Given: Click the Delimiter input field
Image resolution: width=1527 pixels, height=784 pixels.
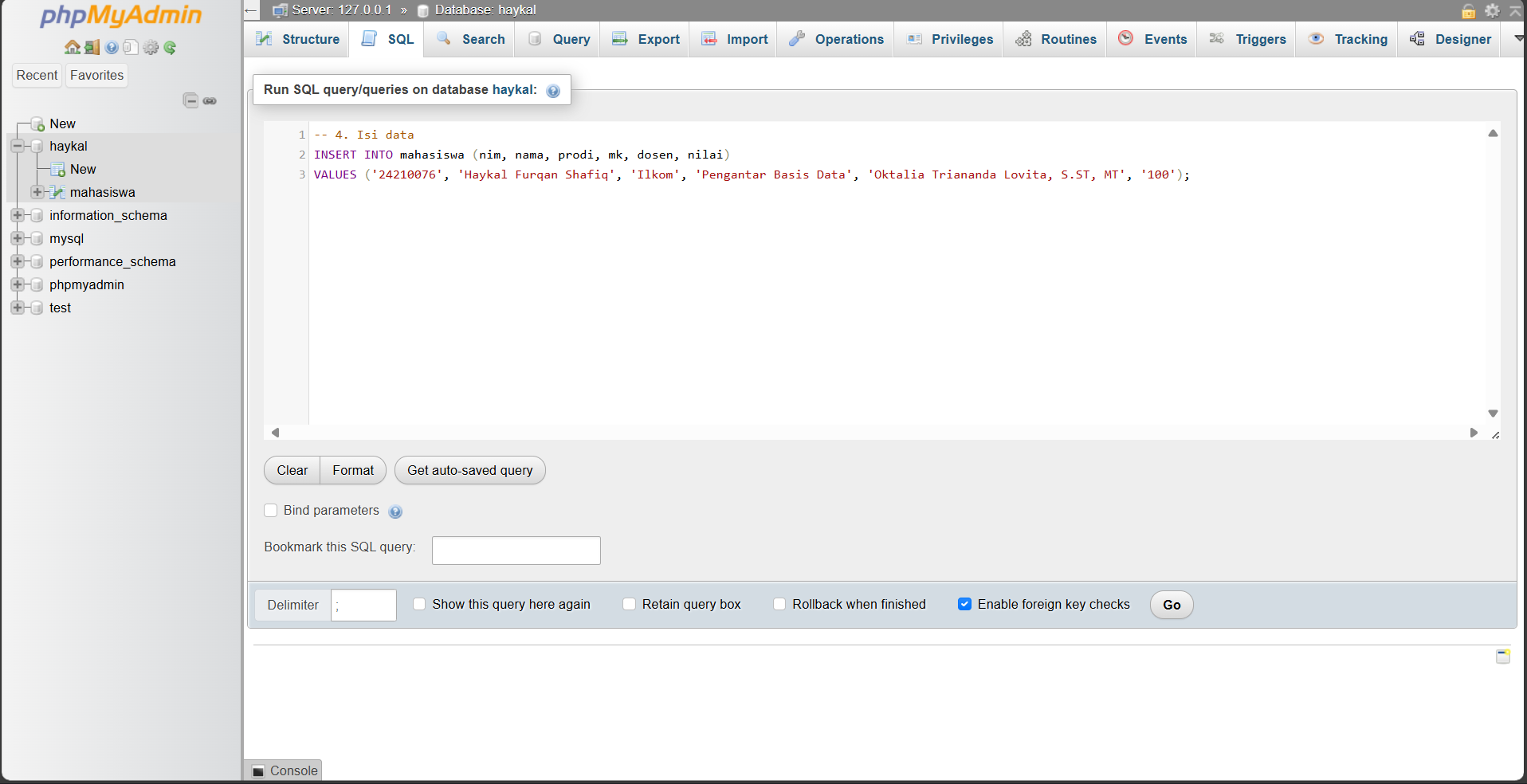Looking at the screenshot, I should coord(364,606).
